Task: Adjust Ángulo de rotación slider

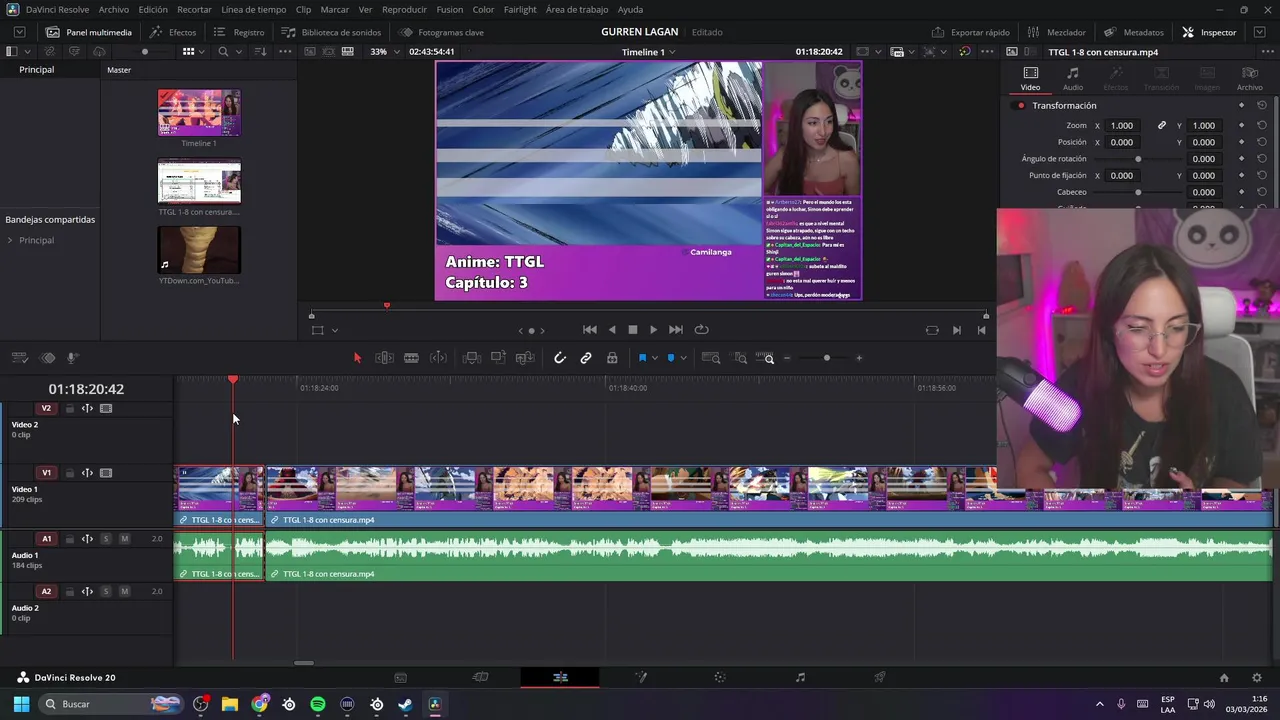Action: pos(1138,159)
